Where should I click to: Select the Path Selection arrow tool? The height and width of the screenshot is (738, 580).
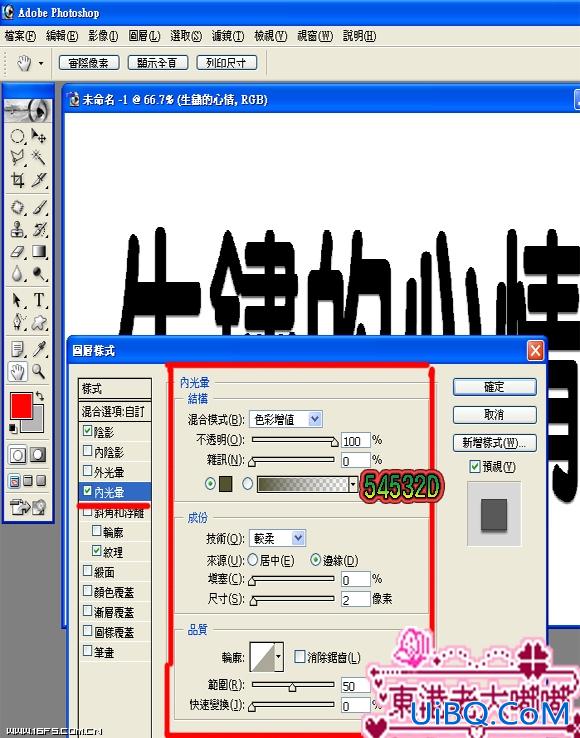click(x=17, y=300)
